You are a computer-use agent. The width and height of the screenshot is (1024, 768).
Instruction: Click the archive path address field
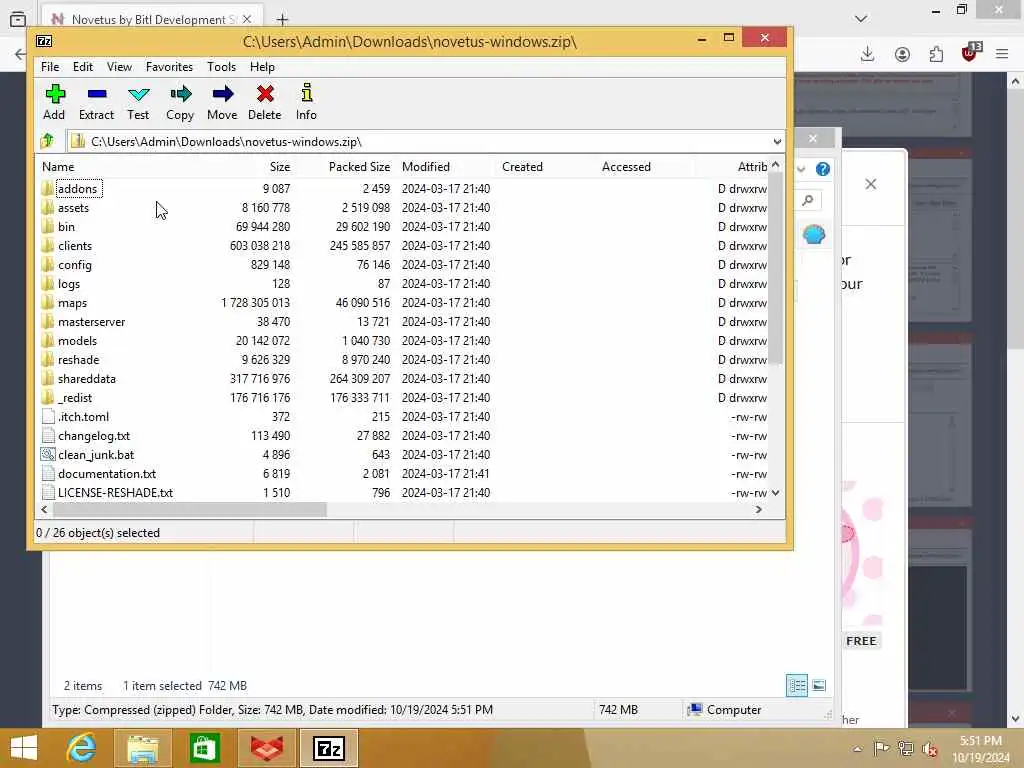(418, 142)
